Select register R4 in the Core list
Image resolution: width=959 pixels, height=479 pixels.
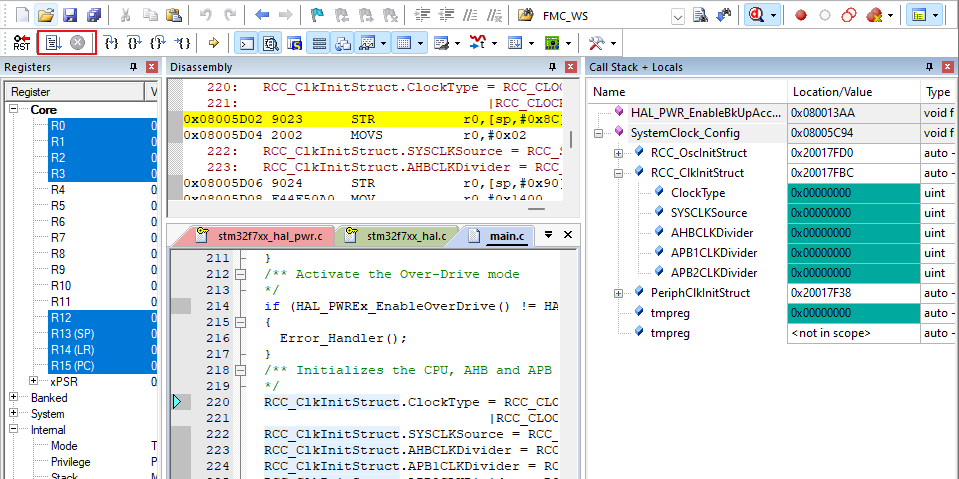click(58, 190)
